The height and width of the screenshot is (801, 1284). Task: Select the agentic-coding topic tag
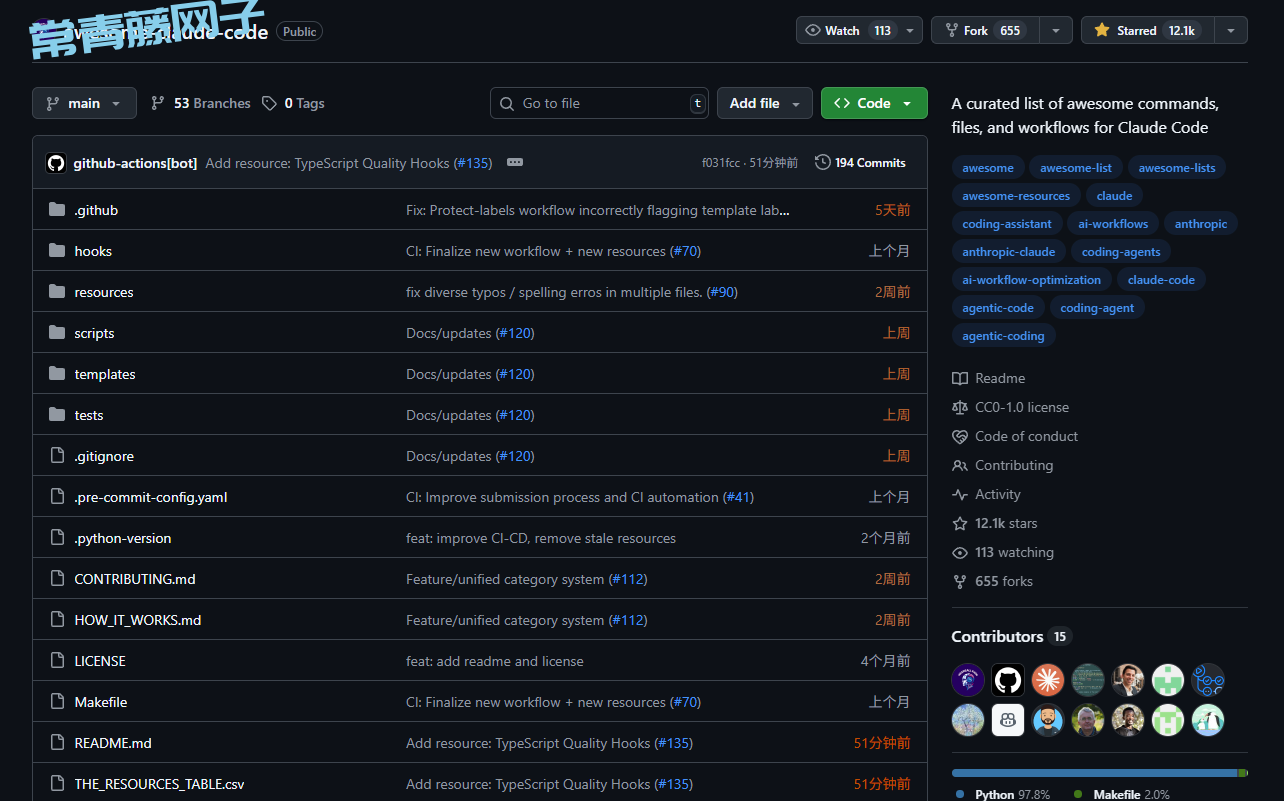point(1003,336)
